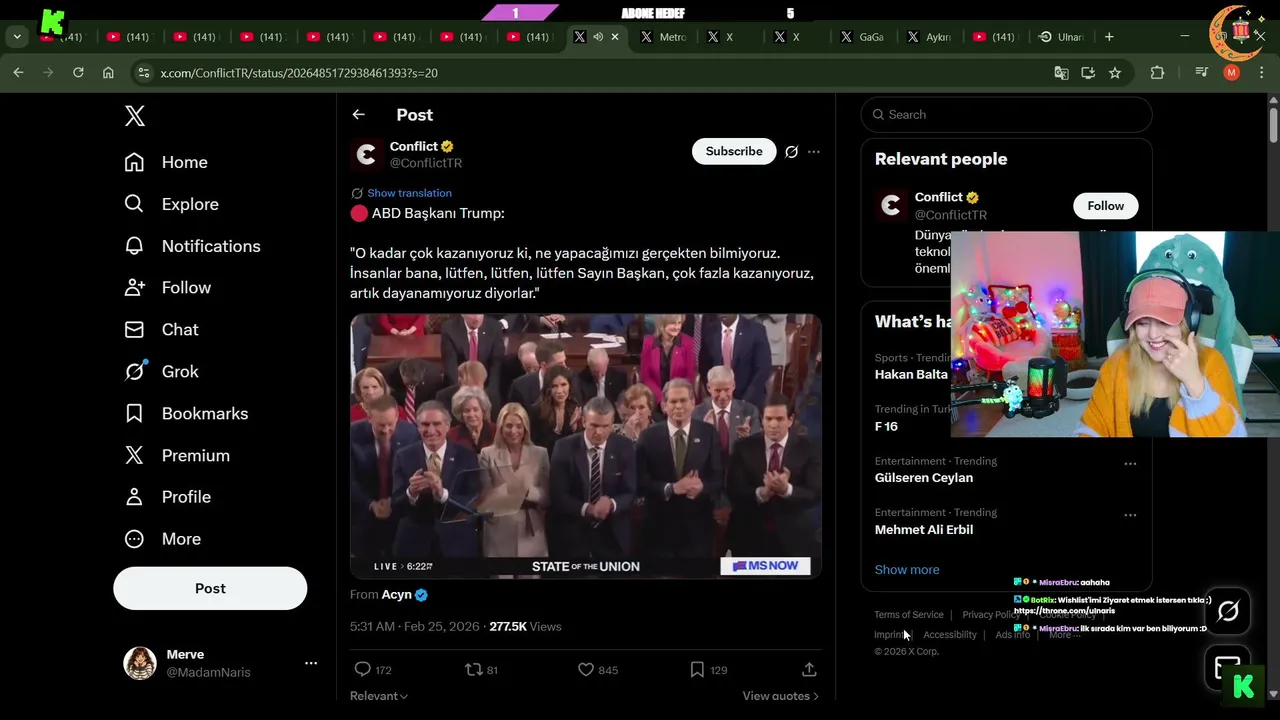Open Chrome profile avatar M

1232,73
